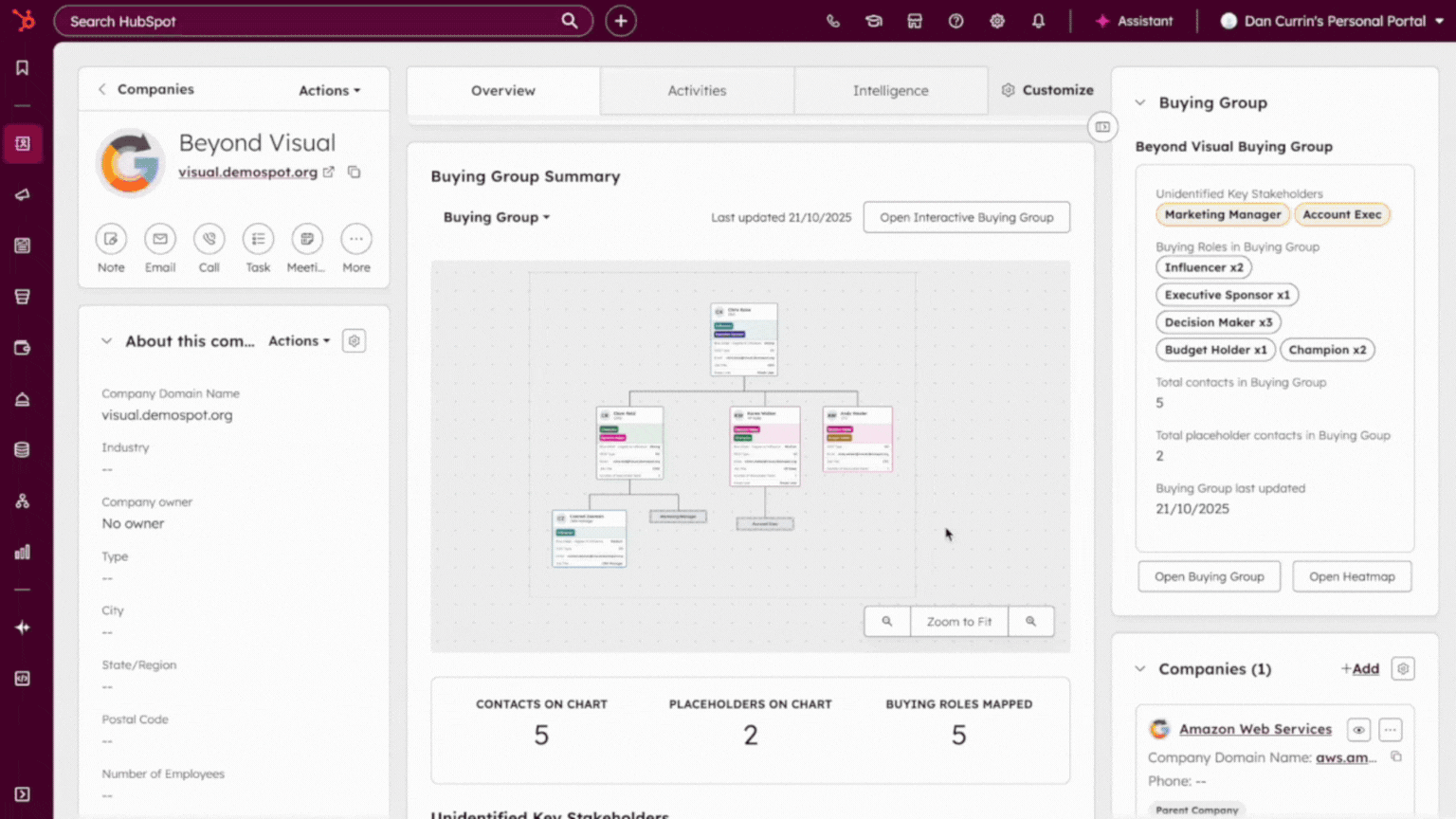Open HubSpot marketplace icon in top bar

tap(915, 21)
